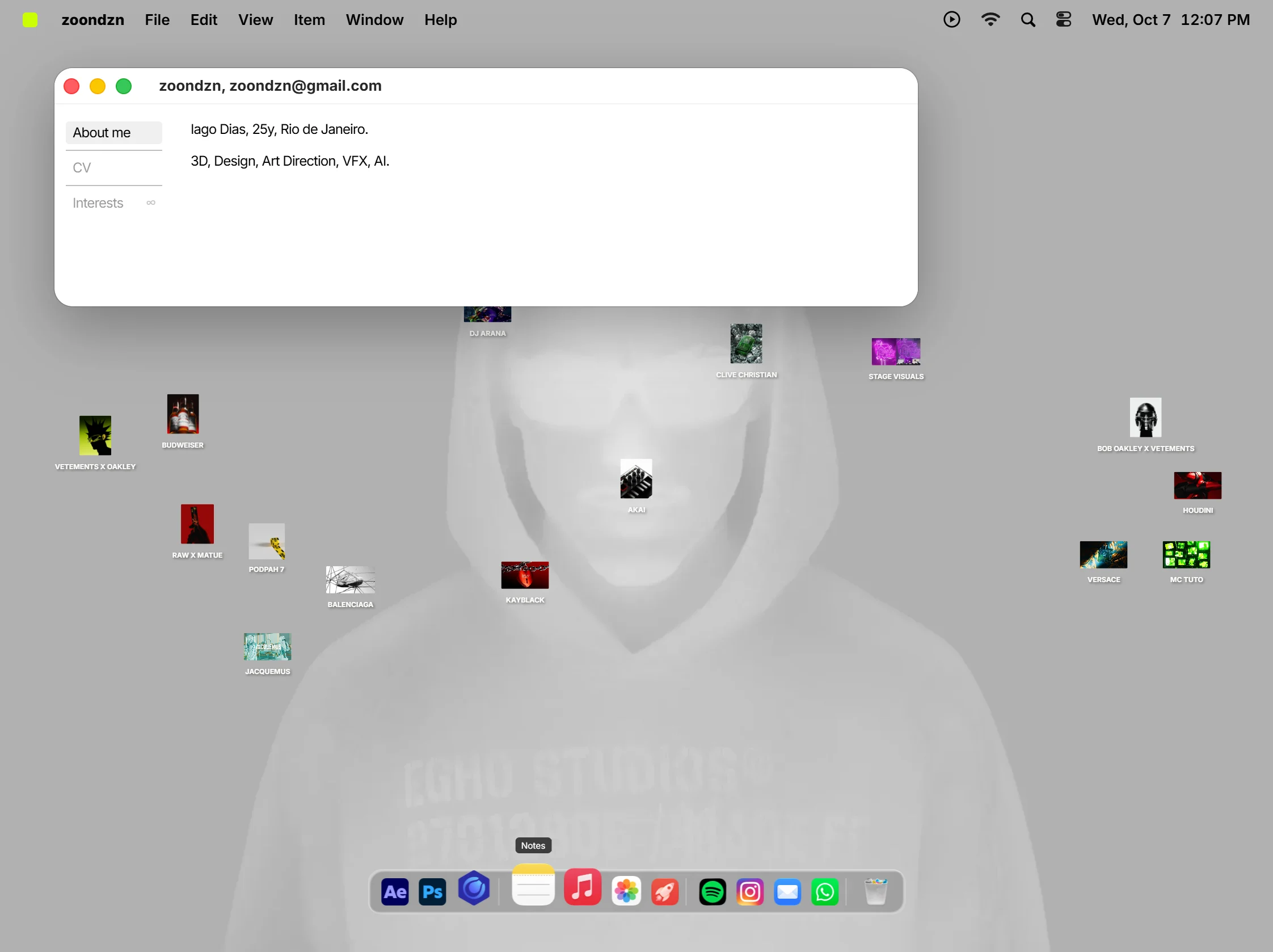The image size is (1273, 952).
Task: Open Spotlight search in the menu bar
Action: tap(1028, 19)
